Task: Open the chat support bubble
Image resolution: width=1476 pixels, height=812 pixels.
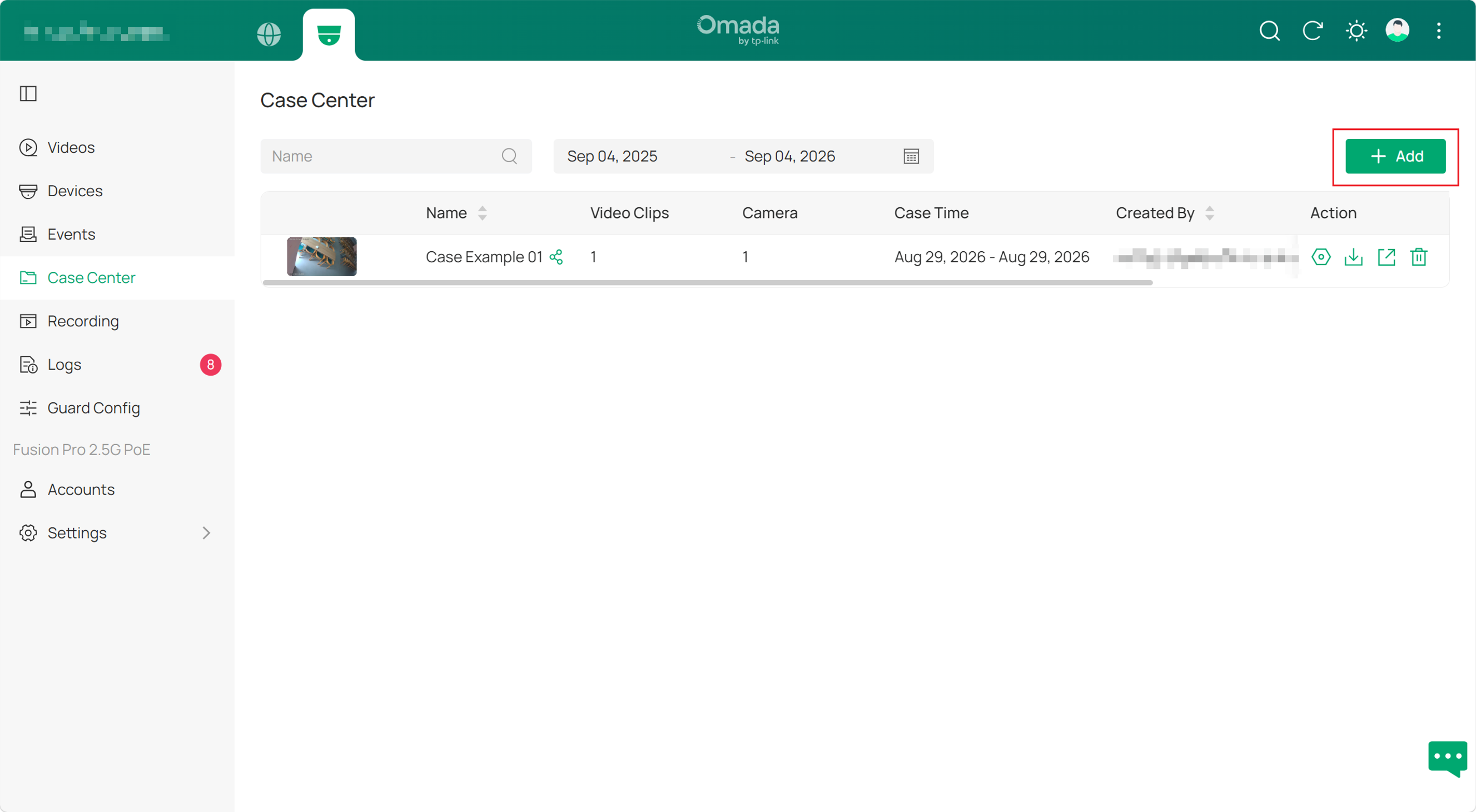Action: (1447, 758)
